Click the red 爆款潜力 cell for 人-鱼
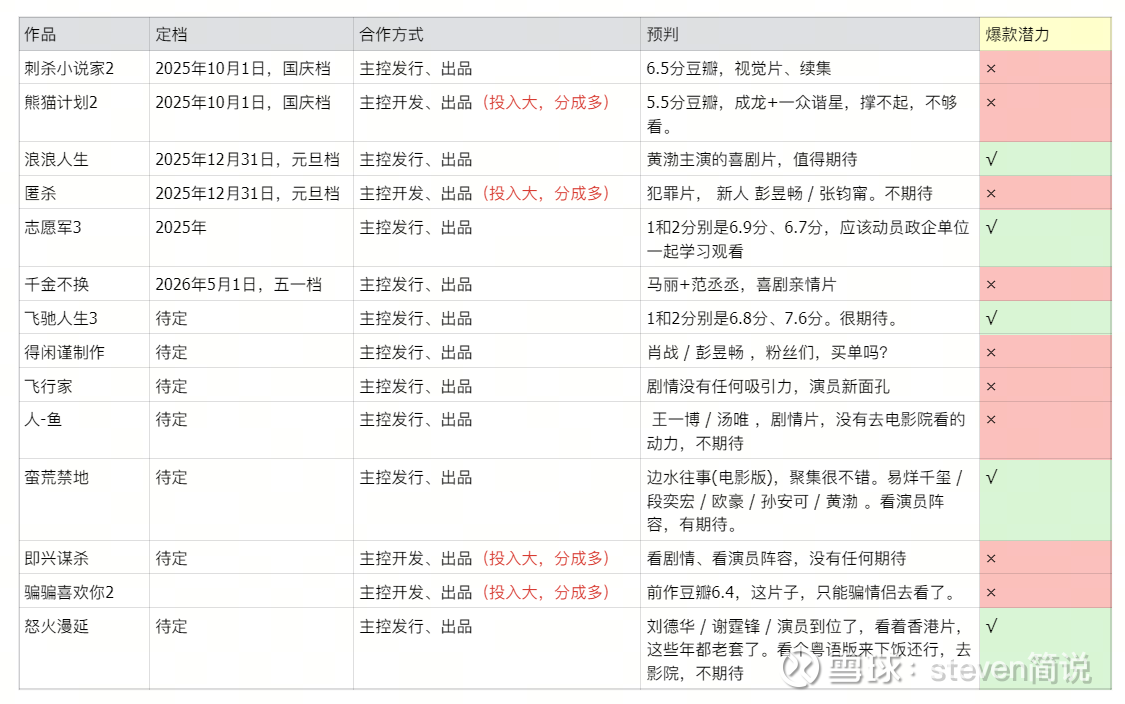The image size is (1125, 704). click(x=1044, y=430)
